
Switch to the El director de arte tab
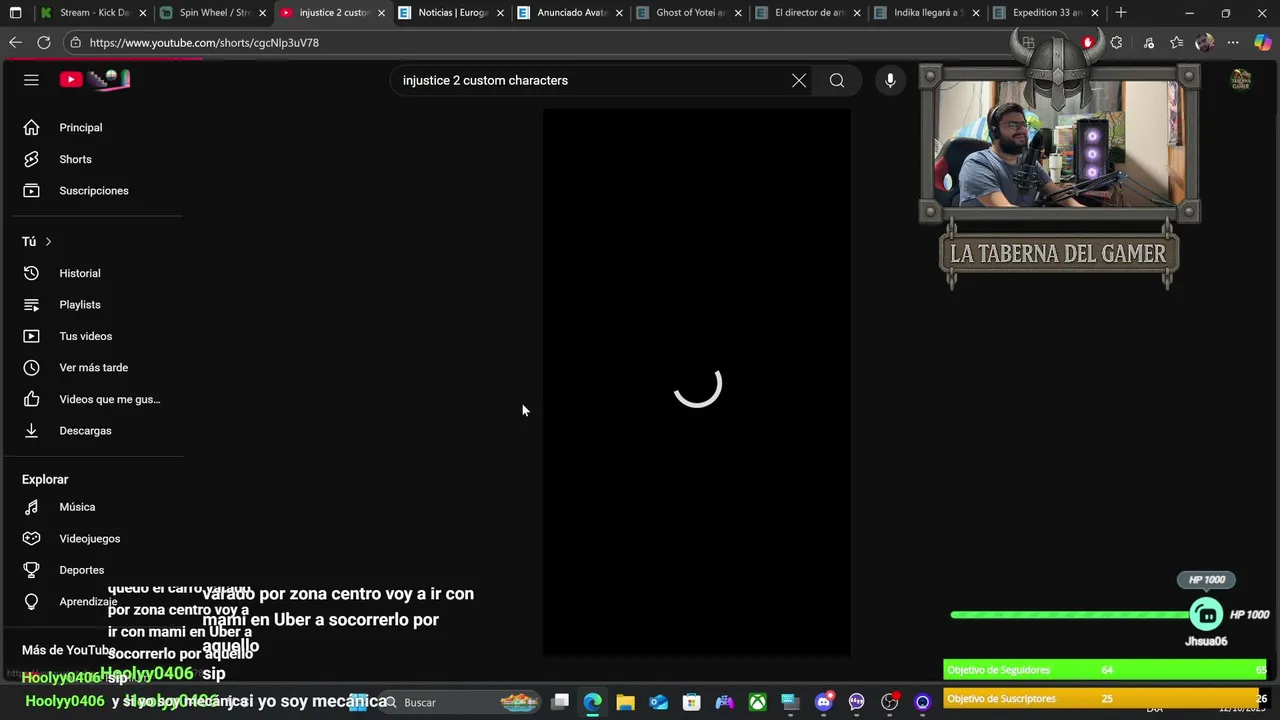coord(808,13)
